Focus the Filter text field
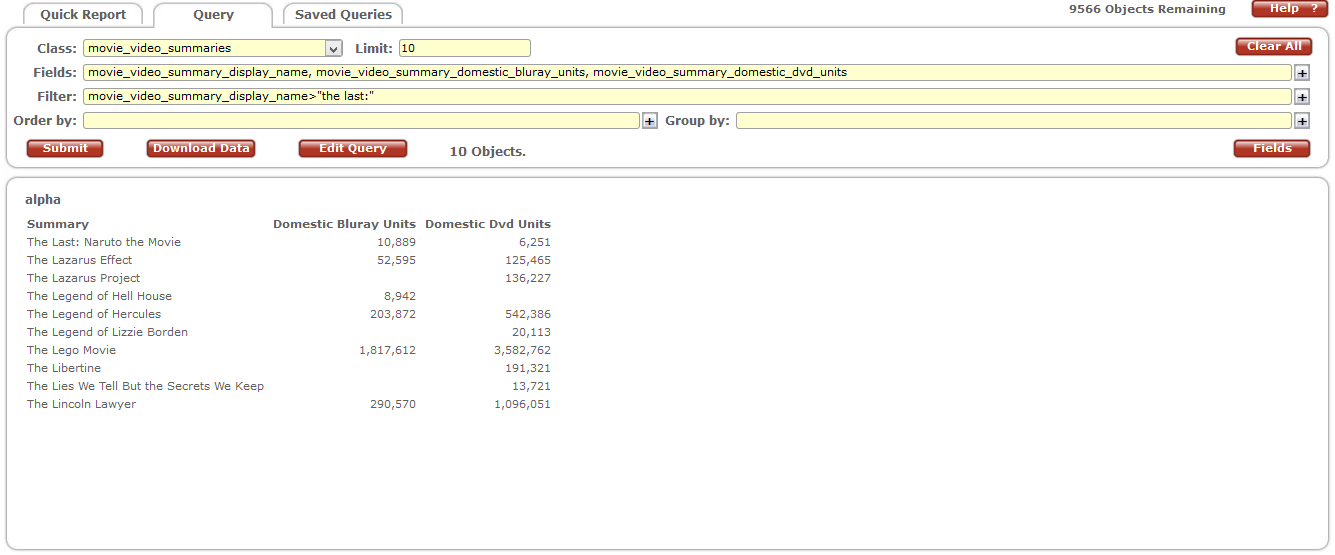Viewport: 1335px width, 555px height. point(687,97)
